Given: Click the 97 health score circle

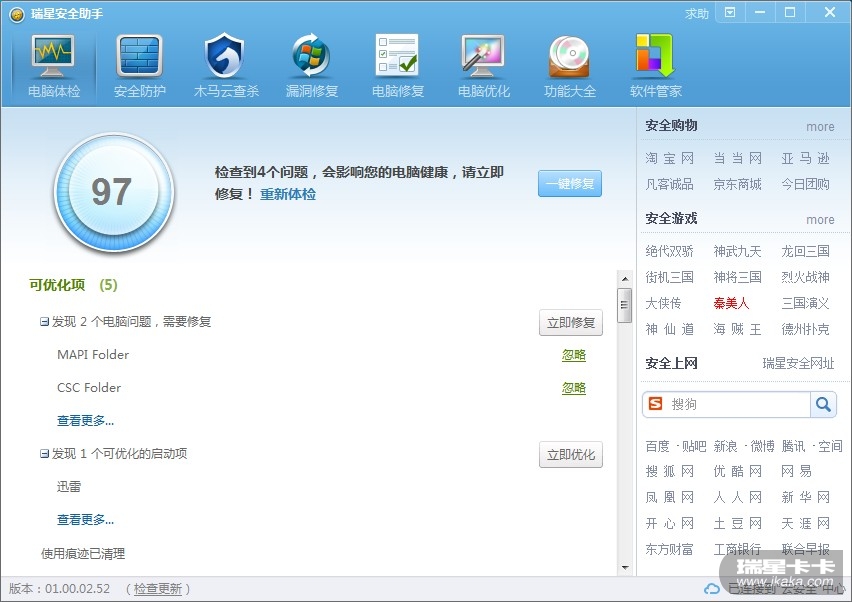Looking at the screenshot, I should coord(114,192).
